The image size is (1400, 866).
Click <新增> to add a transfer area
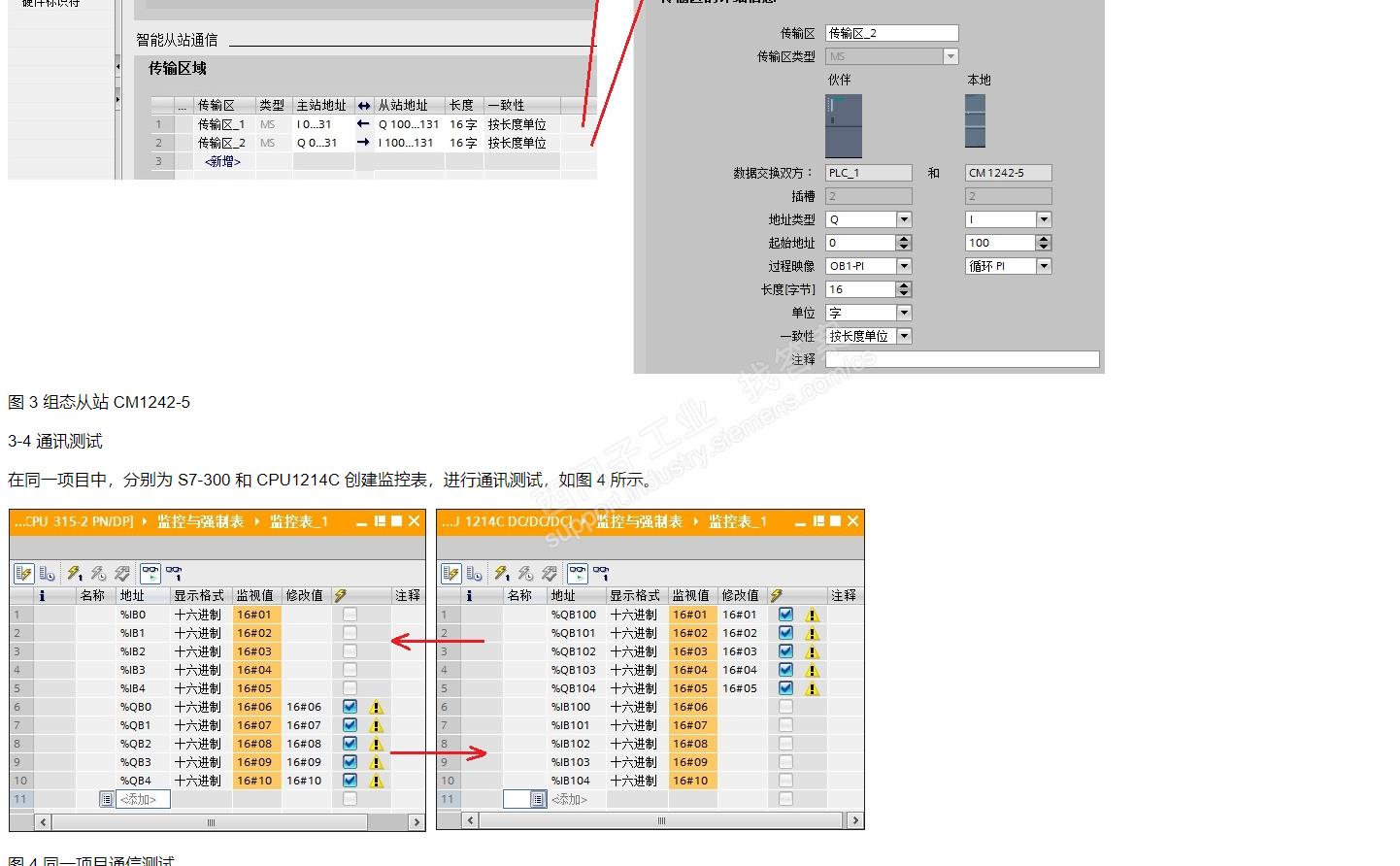(x=222, y=161)
